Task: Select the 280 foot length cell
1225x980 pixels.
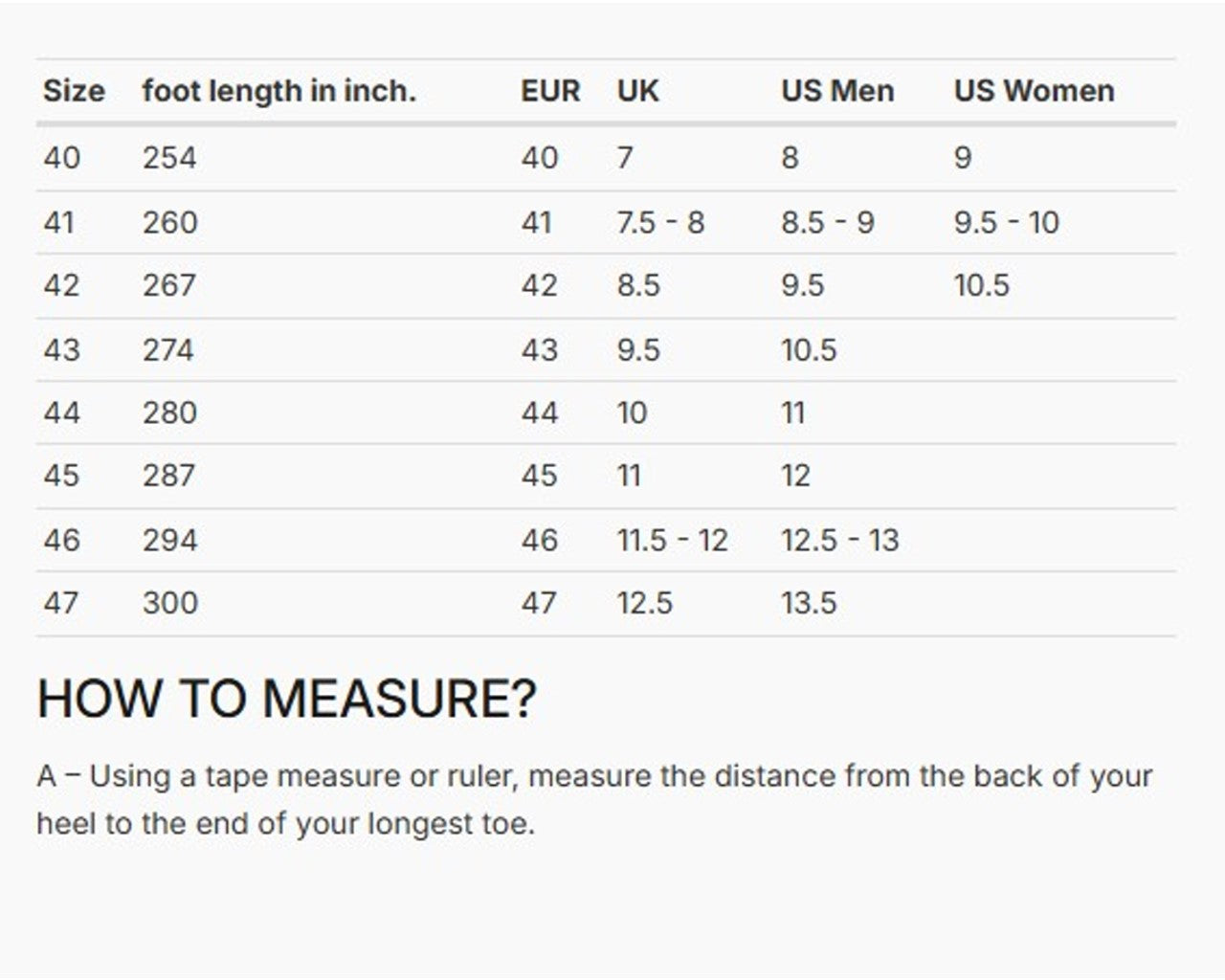Action: point(169,412)
